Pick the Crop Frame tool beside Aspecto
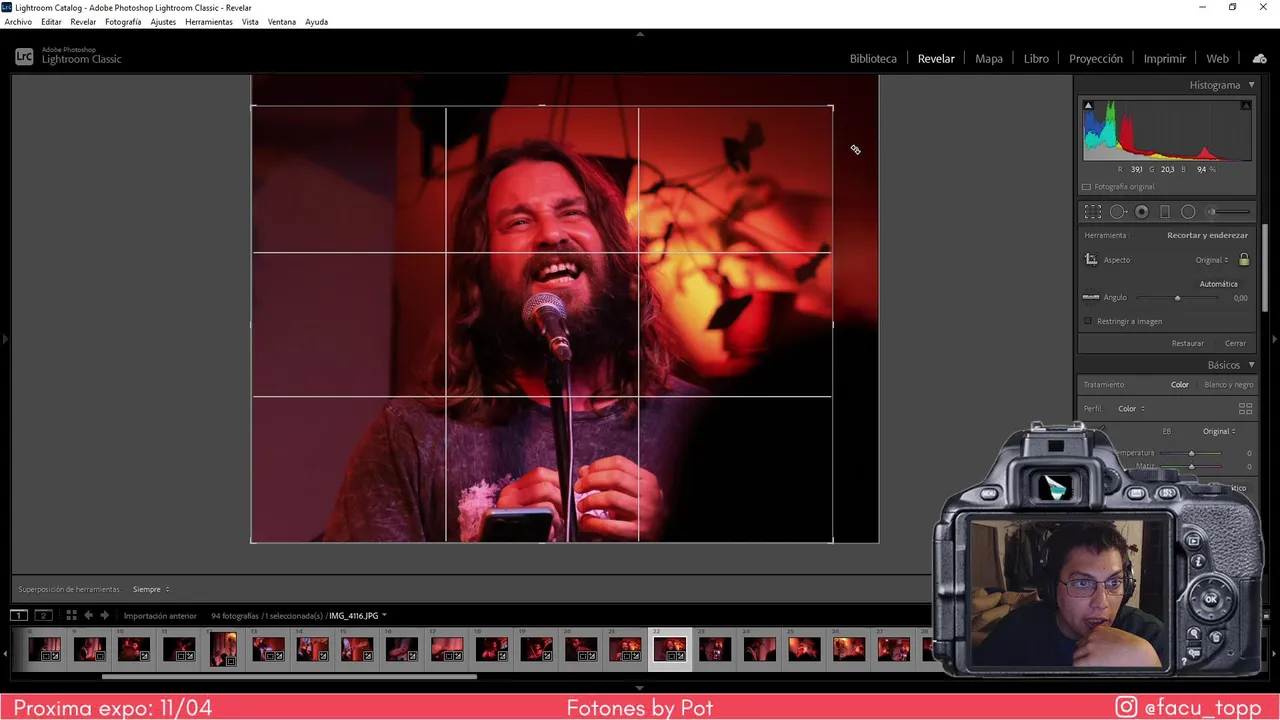The width and height of the screenshot is (1280, 720). point(1091,260)
